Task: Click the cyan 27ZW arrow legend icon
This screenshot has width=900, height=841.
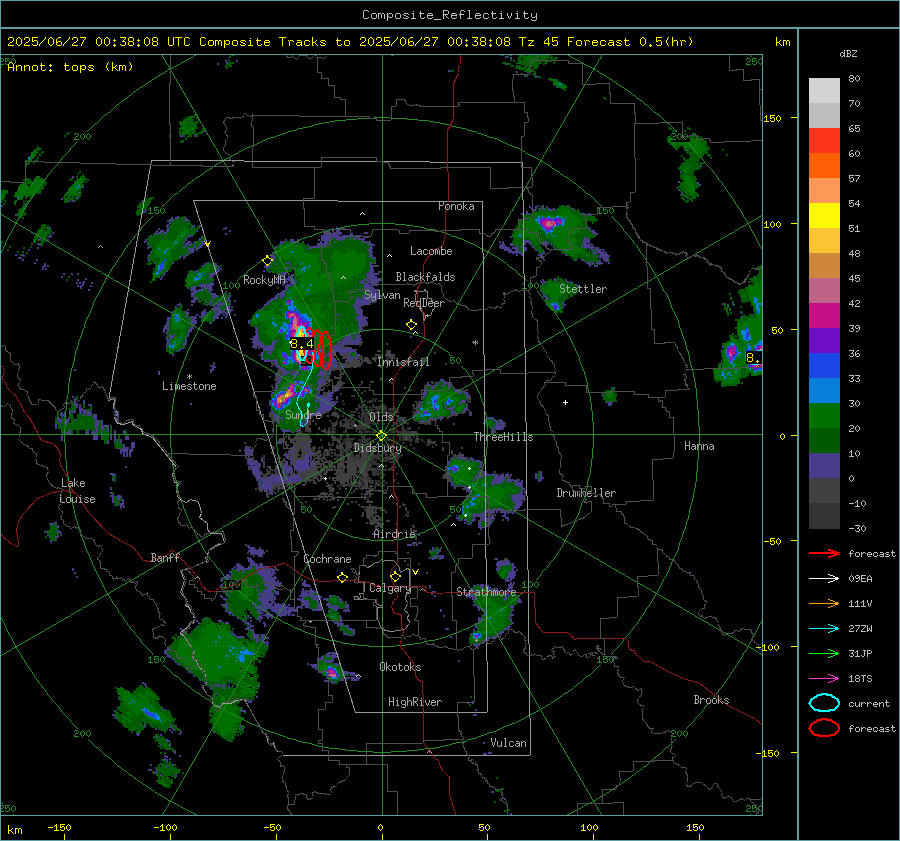Action: 824,629
